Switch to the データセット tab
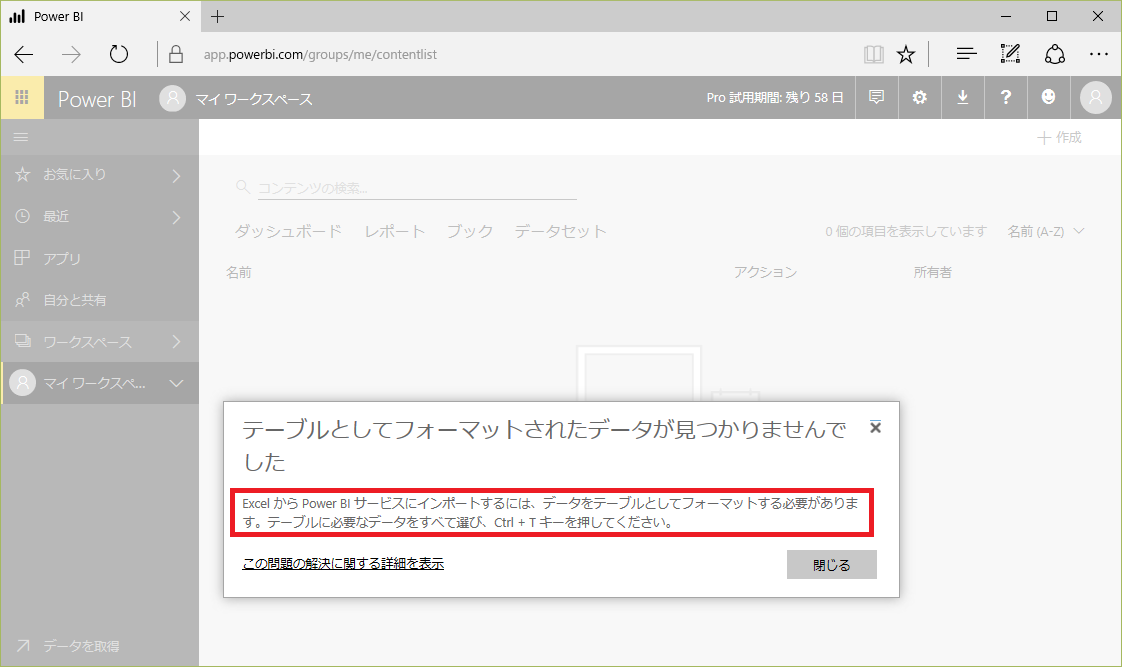The height and width of the screenshot is (667, 1122). 560,231
